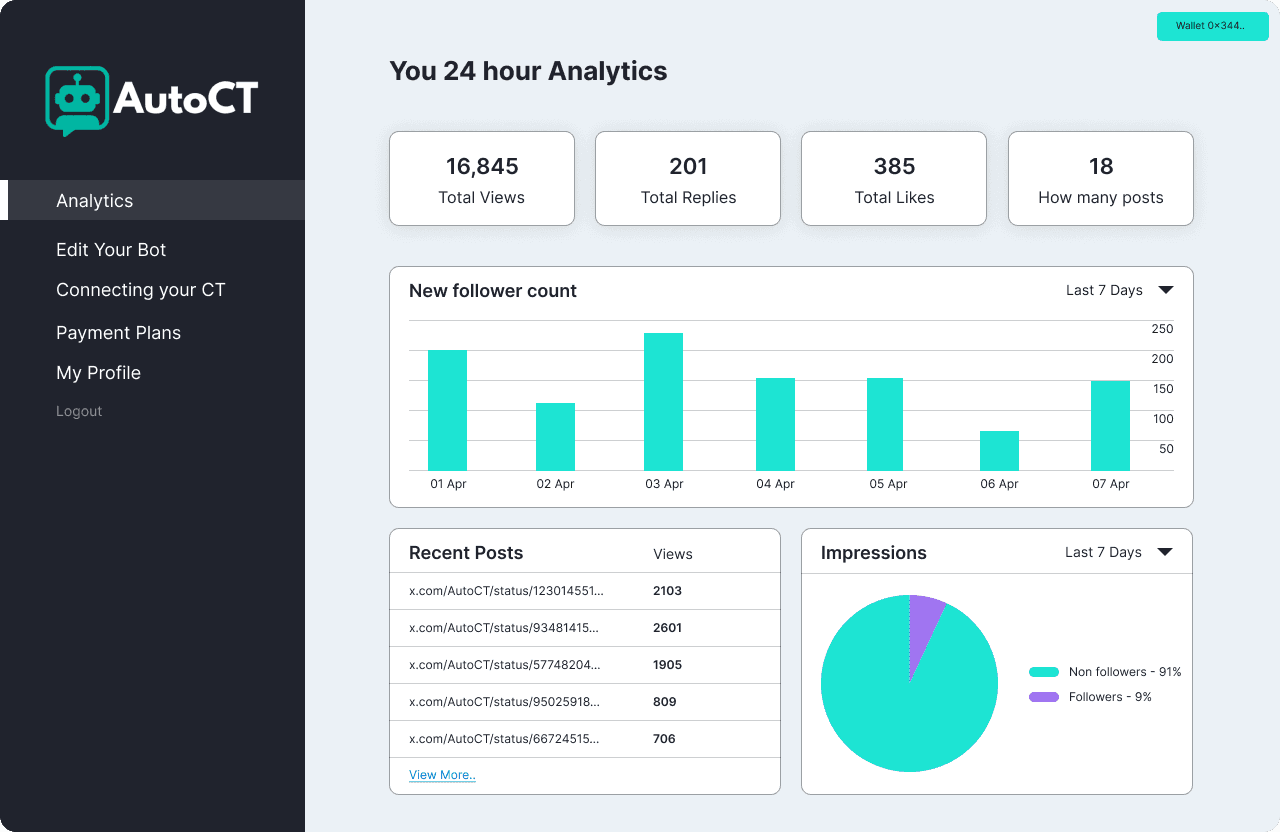
Task: Select Payment Plans in sidebar
Action: pyautogui.click(x=118, y=333)
